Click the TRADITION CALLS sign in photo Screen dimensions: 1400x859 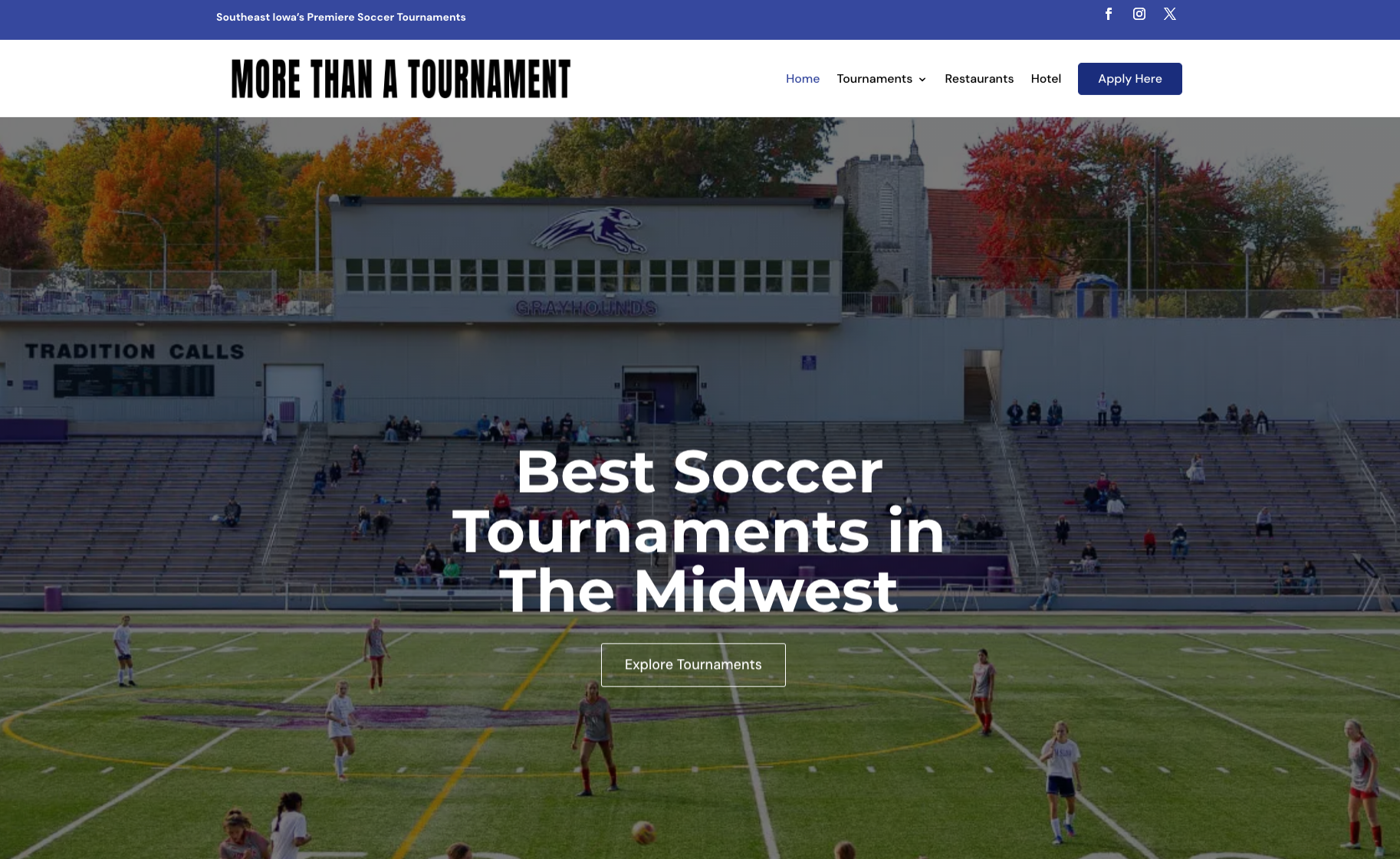pyautogui.click(x=134, y=351)
